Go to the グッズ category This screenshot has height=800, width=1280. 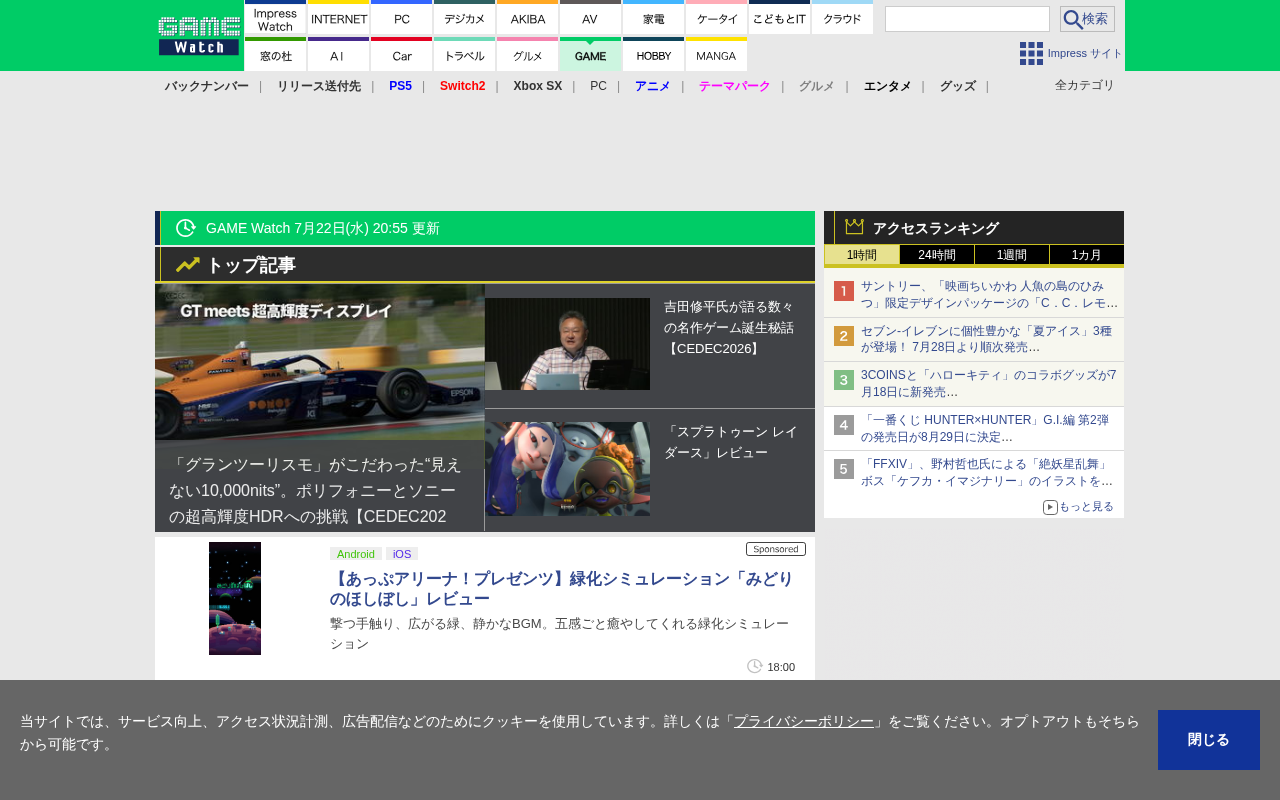click(957, 86)
